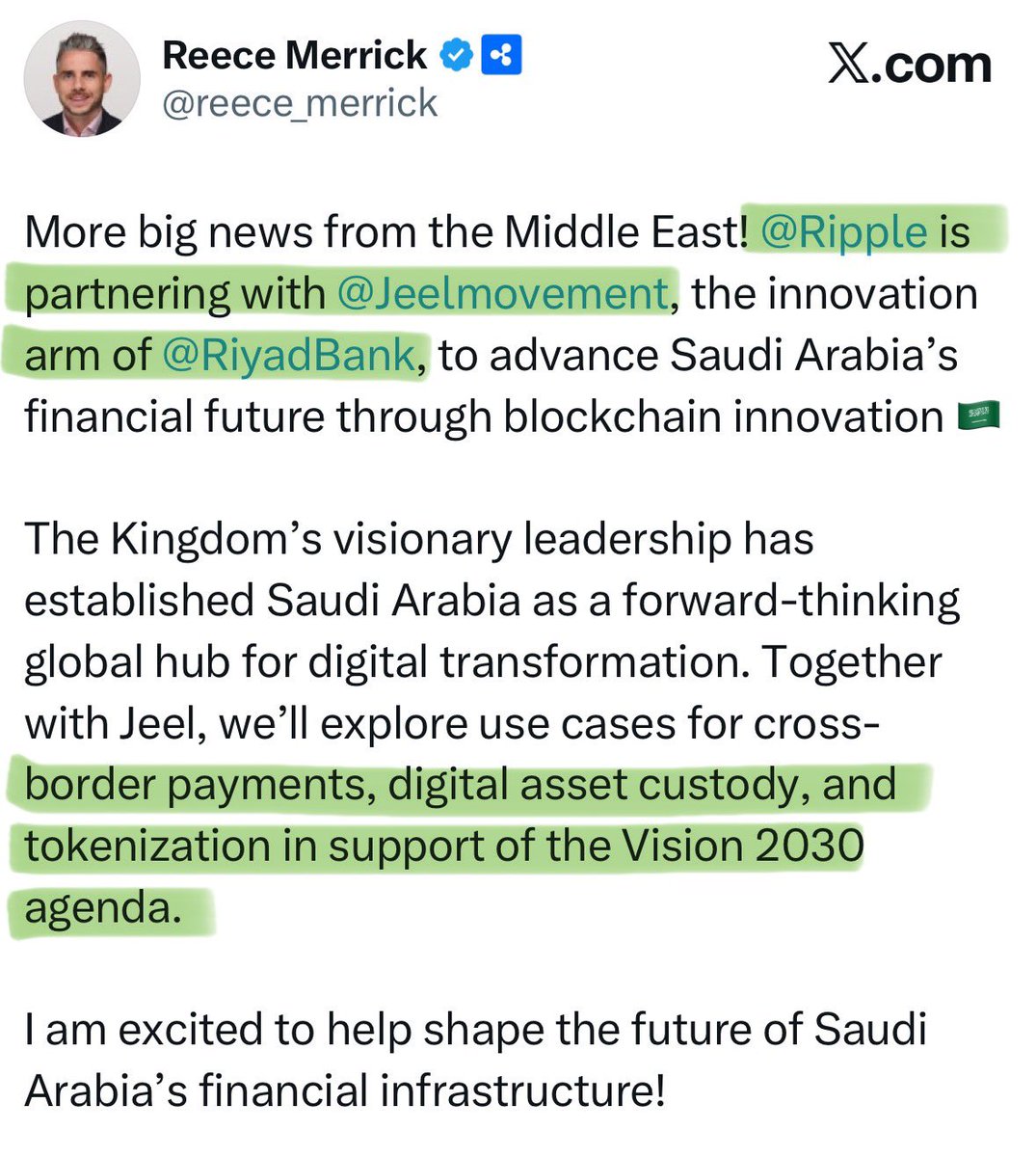Click the Ripple affiliate badge icon
Image resolution: width=1036 pixels, height=1157 pixels.
click(501, 57)
